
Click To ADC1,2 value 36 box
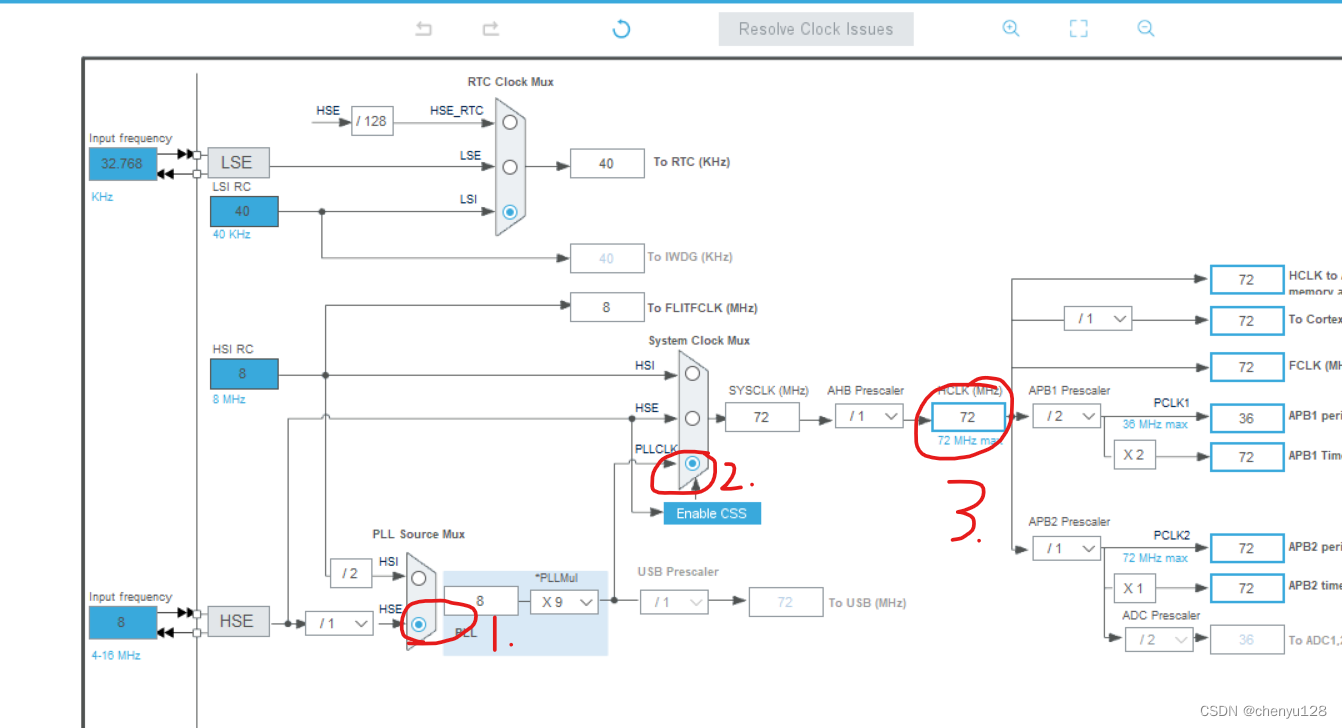[x=1247, y=640]
